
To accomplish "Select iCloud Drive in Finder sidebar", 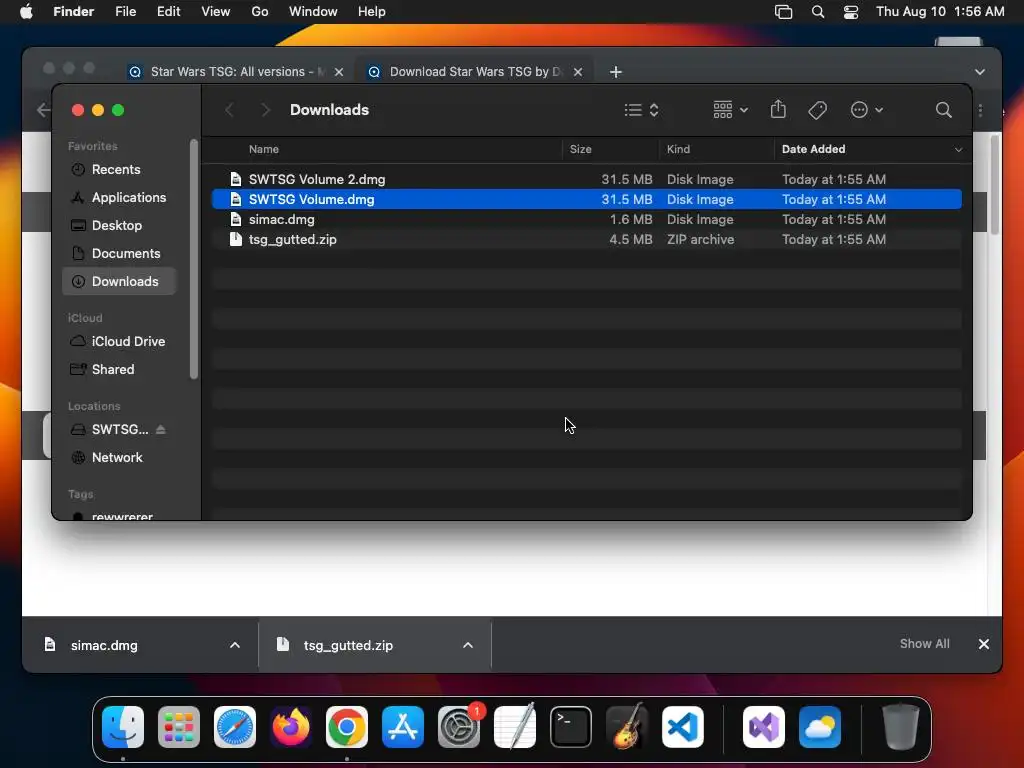I will 119,342.
